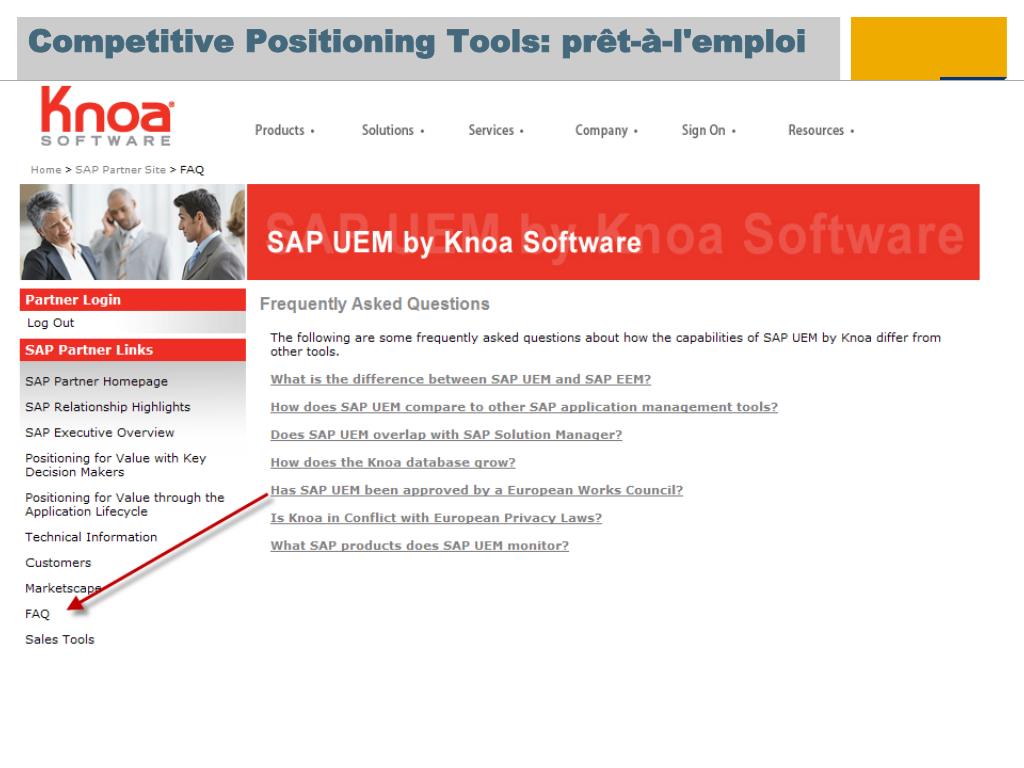Open 'How does the Knoa database grow?'

pos(392,462)
